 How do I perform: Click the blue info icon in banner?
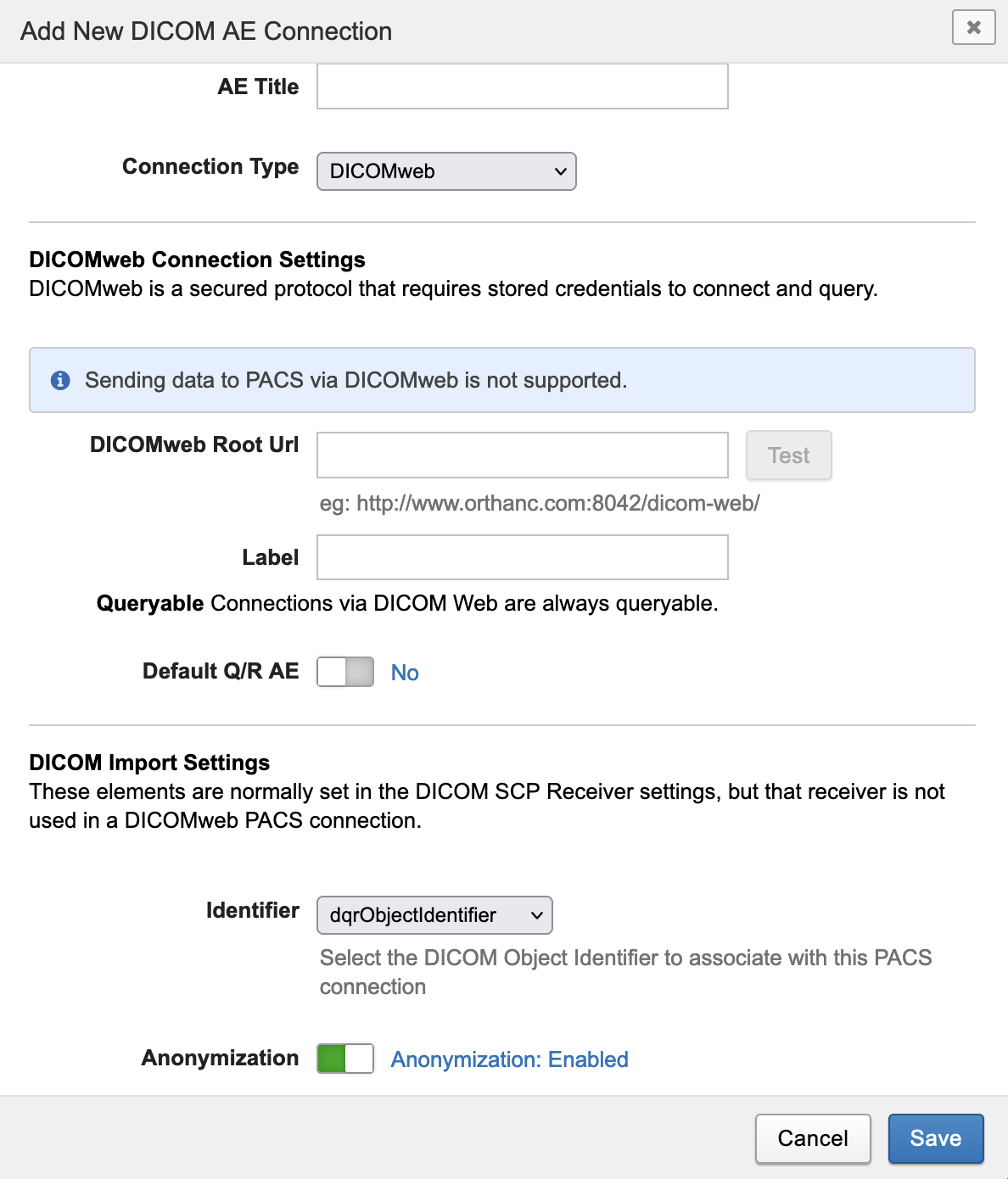[x=60, y=380]
